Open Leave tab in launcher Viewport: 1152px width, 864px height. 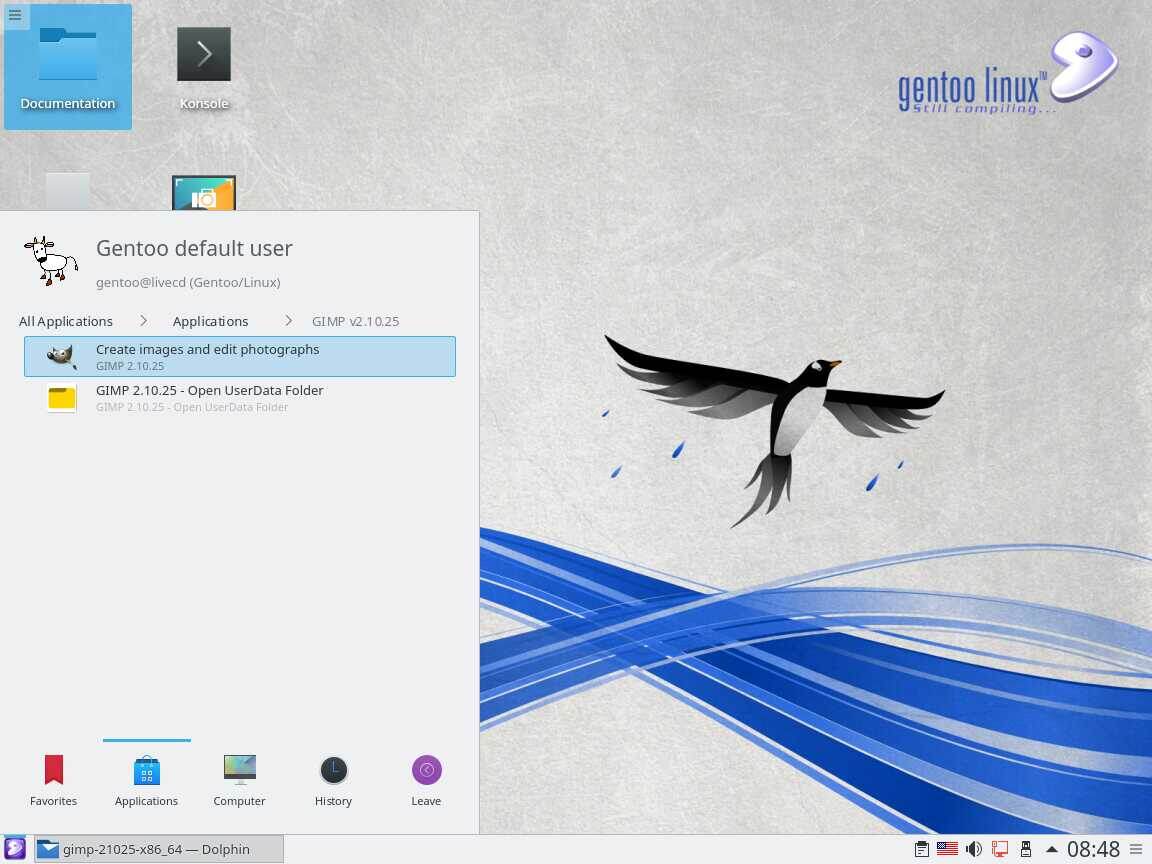pyautogui.click(x=426, y=781)
